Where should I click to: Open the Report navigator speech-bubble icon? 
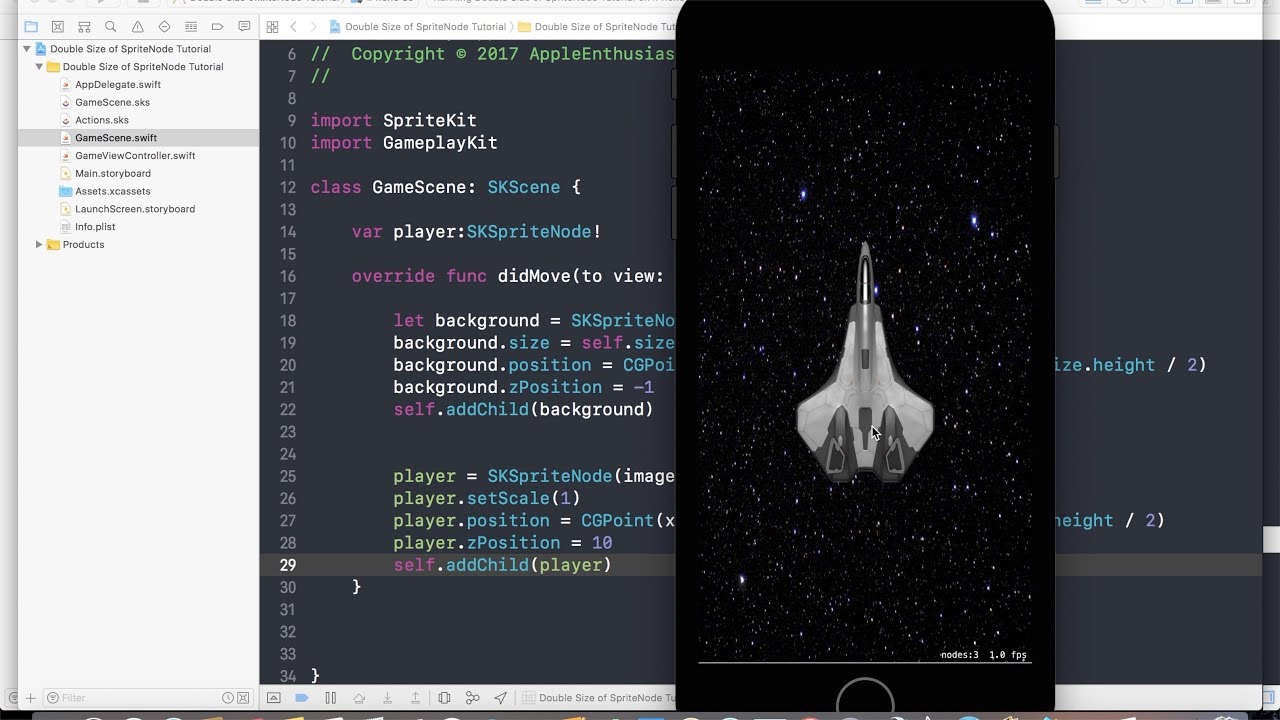(243, 27)
